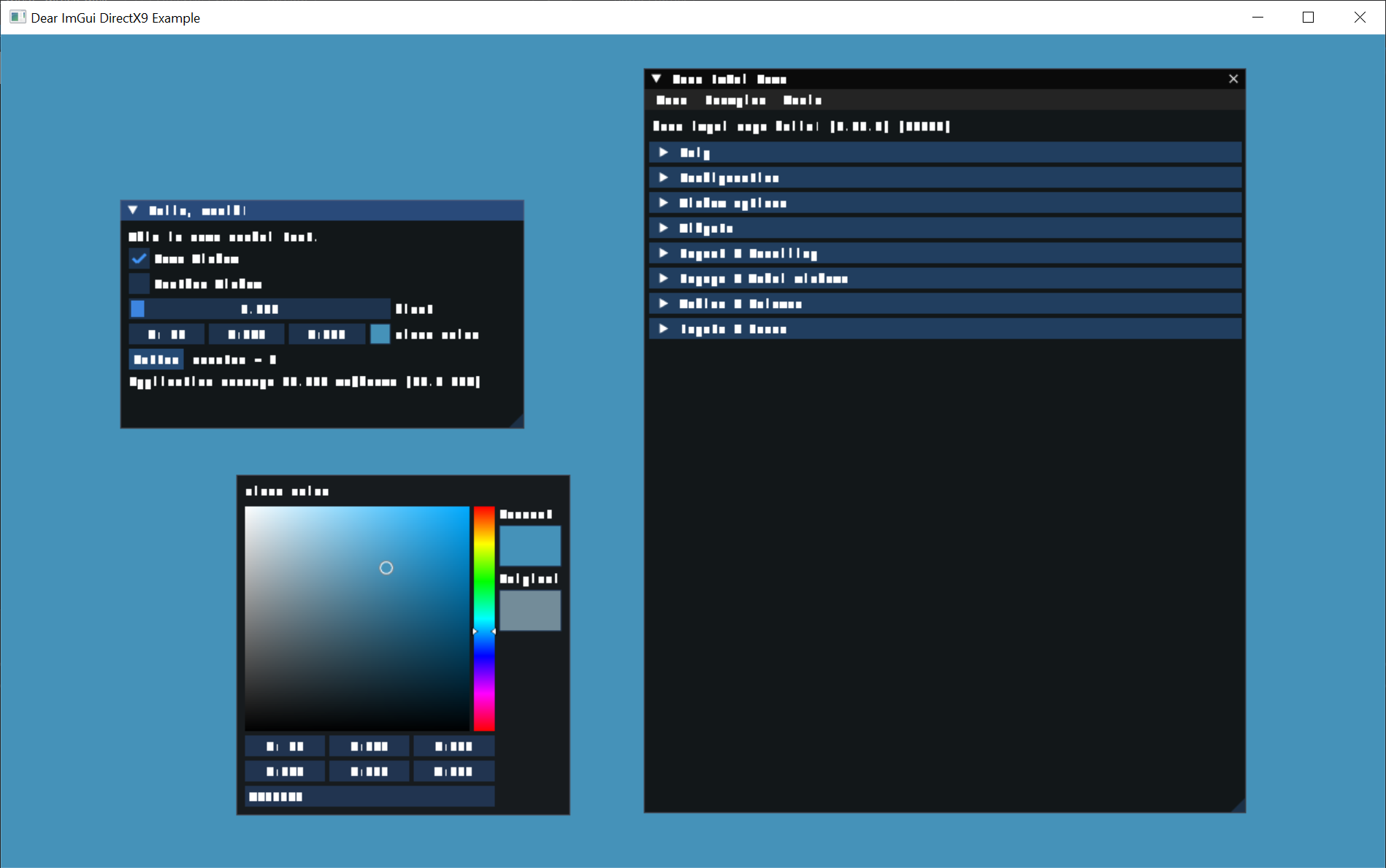The image size is (1386, 868).
Task: Click the last field in the picker's lower value row
Action: (x=454, y=771)
